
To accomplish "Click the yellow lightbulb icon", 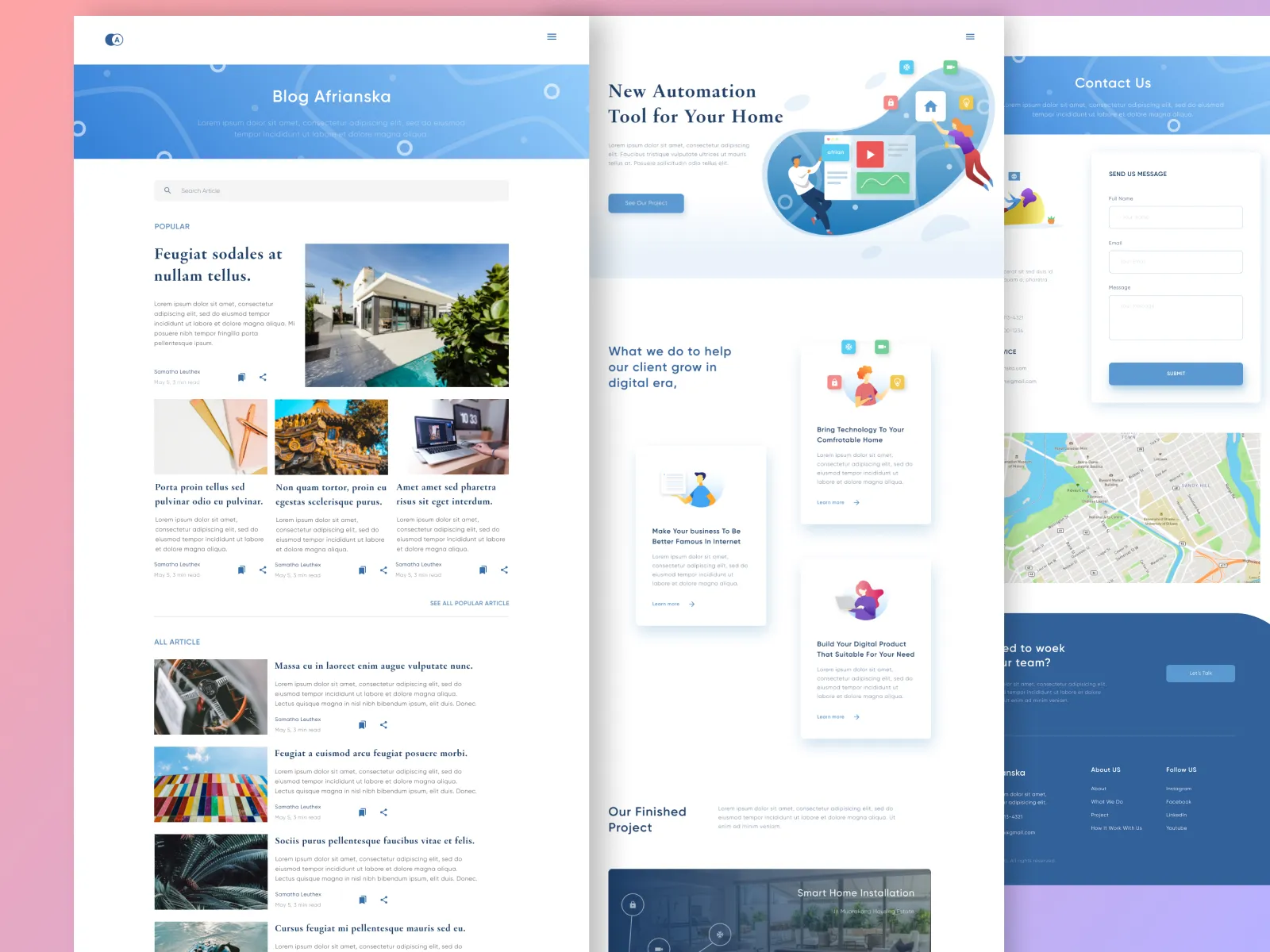I will pos(966,102).
